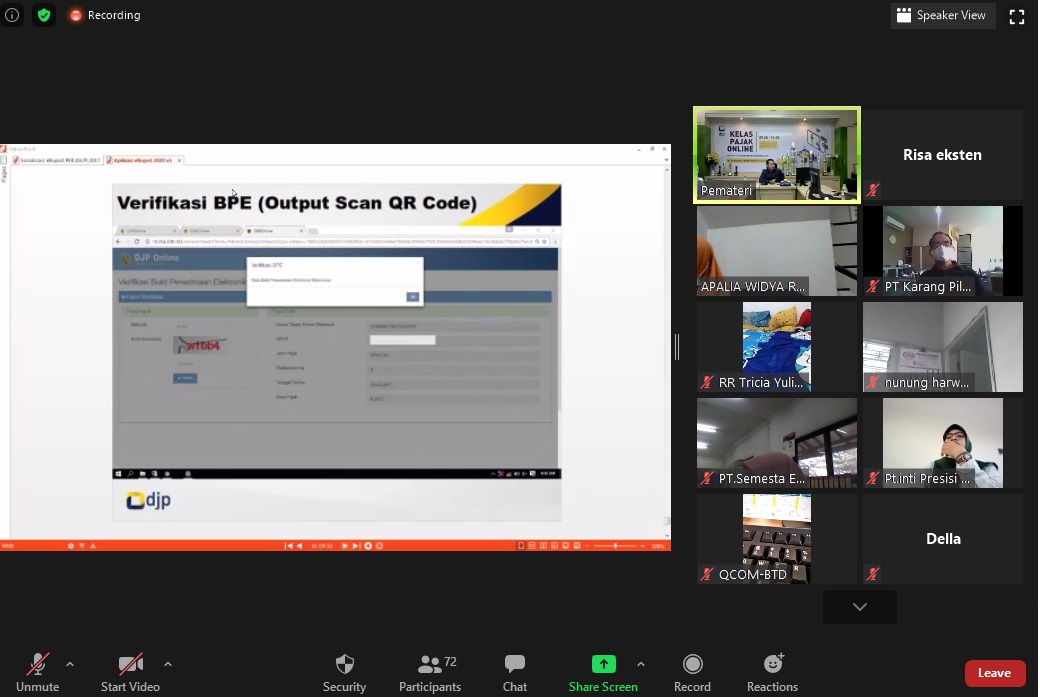
Task: Leave the meeting
Action: [994, 673]
